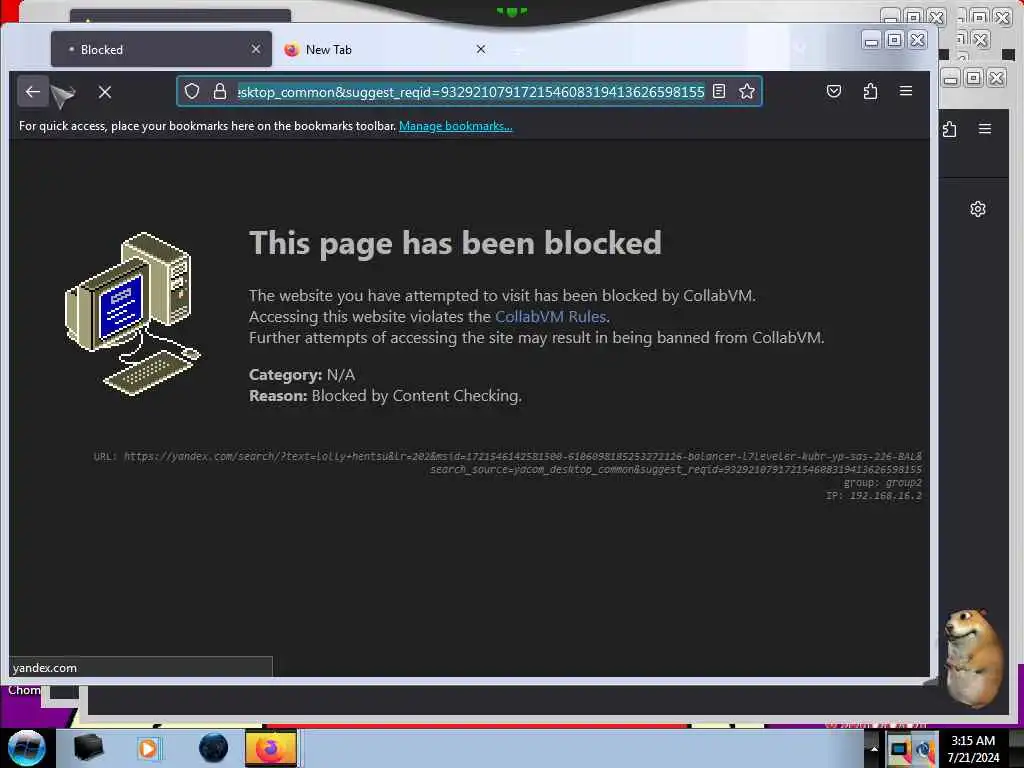Open Manage bookmarks link
1024x768 pixels.
pyautogui.click(x=456, y=126)
